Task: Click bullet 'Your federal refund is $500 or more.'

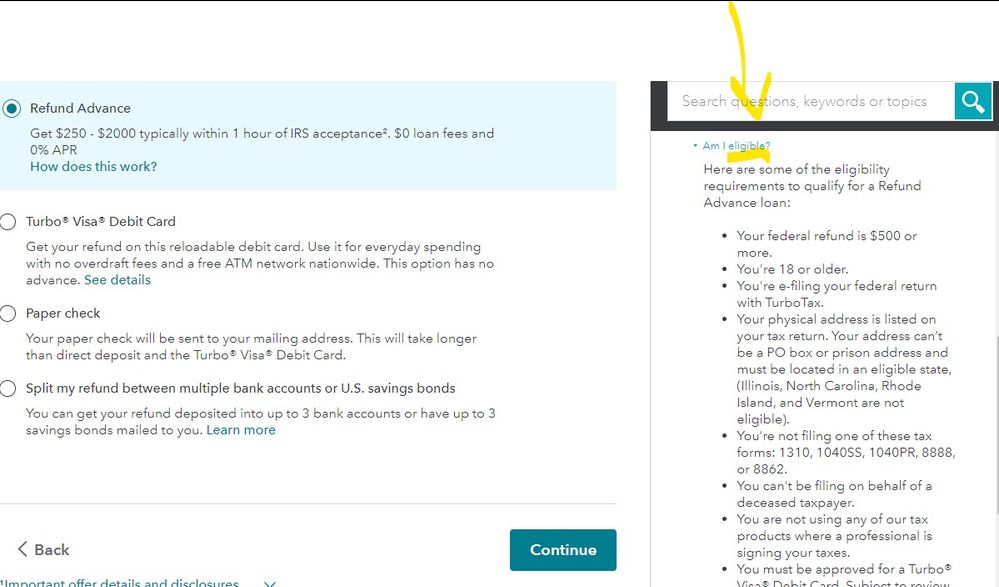Action: pos(826,244)
